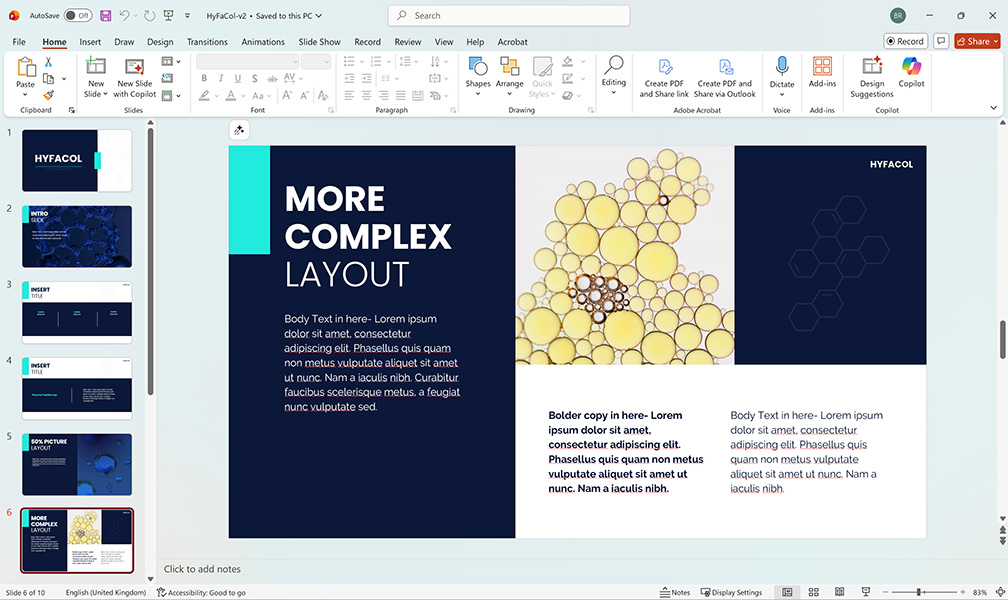This screenshot has width=1008, height=600.
Task: Open the Transitions tab
Action: point(207,42)
